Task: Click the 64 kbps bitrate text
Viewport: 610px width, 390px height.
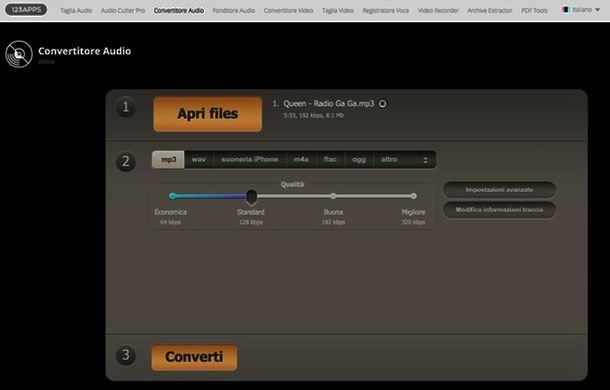Action: pyautogui.click(x=170, y=222)
